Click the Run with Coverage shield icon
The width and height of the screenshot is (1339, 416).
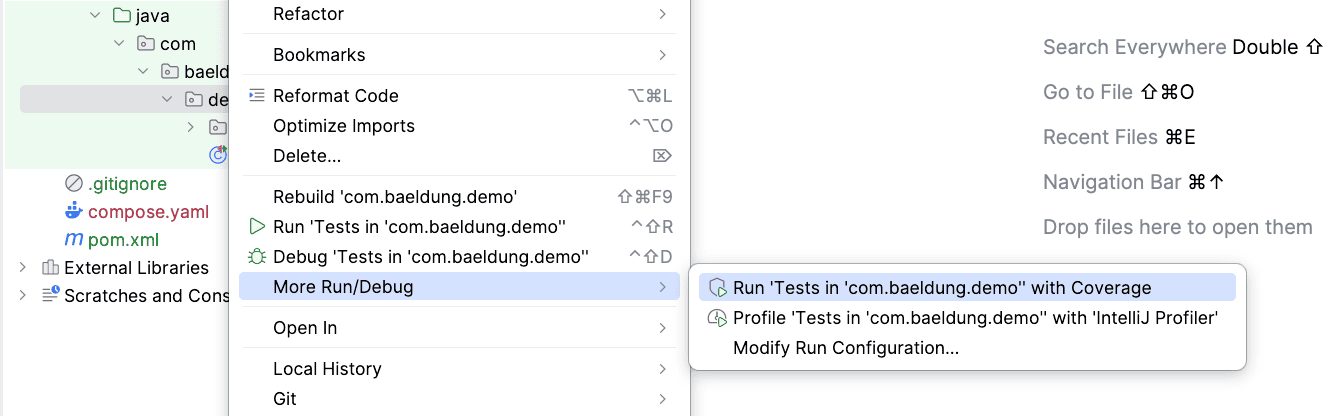(717, 288)
